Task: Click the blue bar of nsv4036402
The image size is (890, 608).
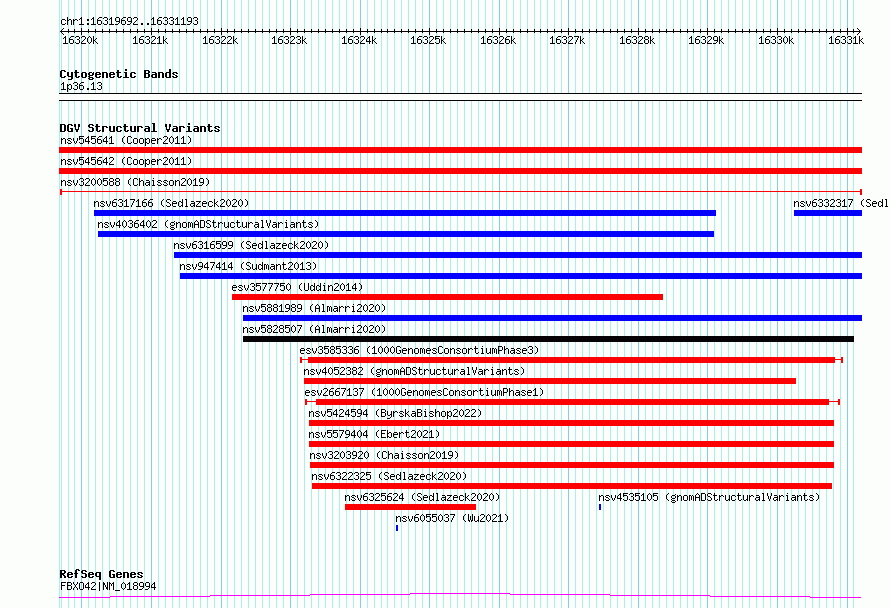Action: coord(406,234)
